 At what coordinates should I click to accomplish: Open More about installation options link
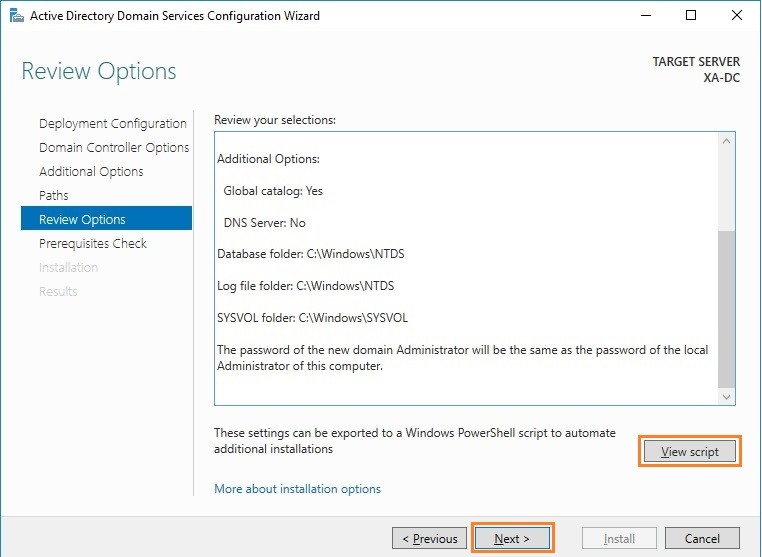point(297,488)
